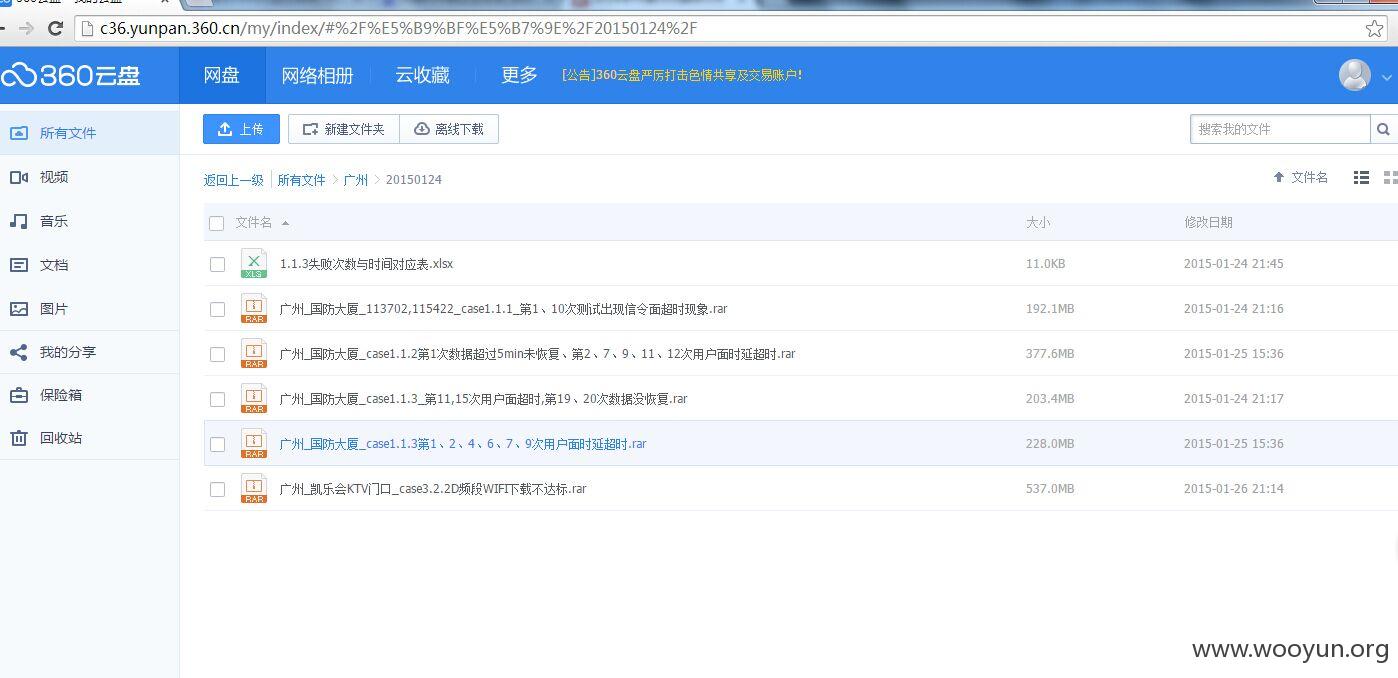Click the 537.0MB size cell
Image resolution: width=1398 pixels, height=678 pixels.
tap(1050, 489)
